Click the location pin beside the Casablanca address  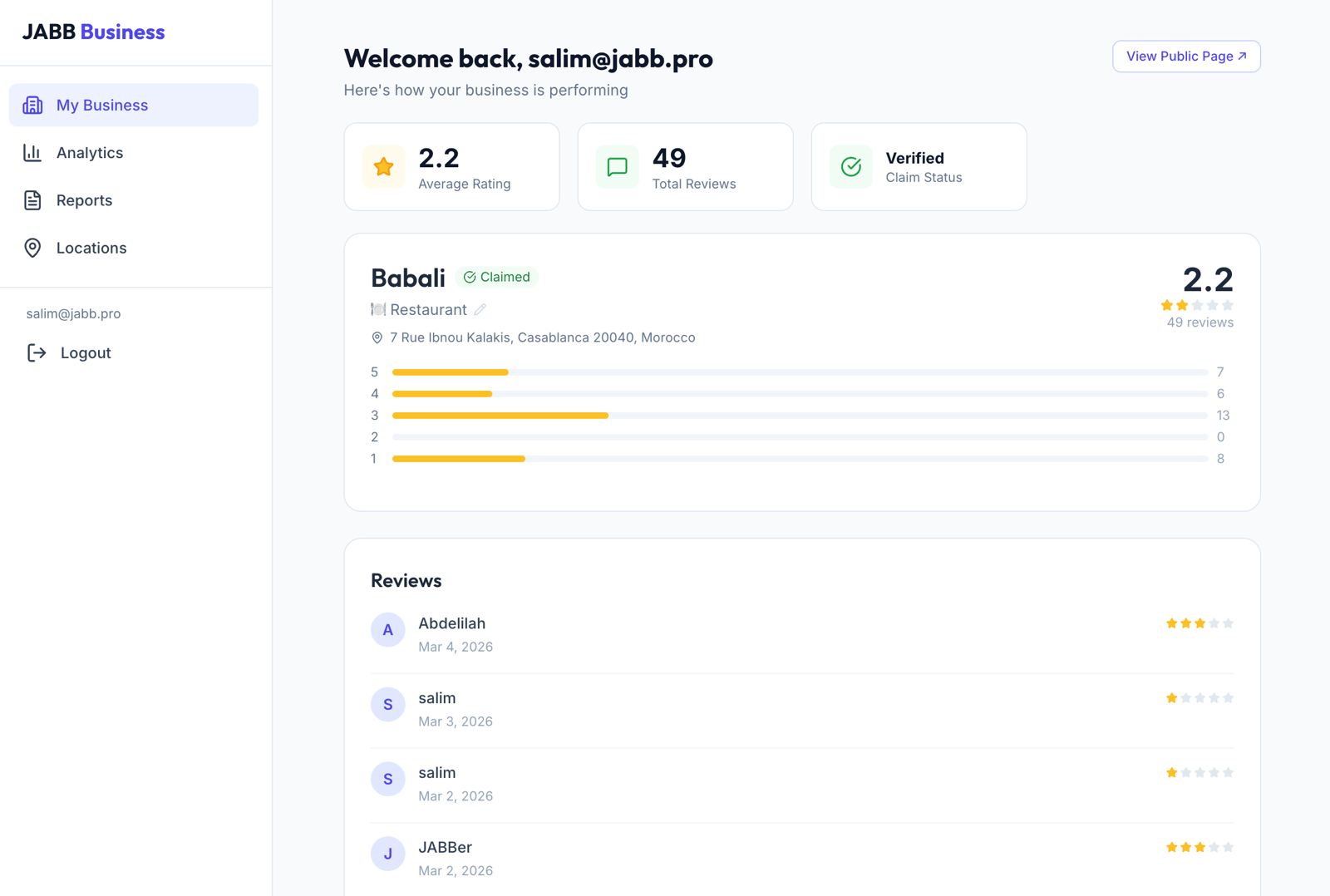377,337
